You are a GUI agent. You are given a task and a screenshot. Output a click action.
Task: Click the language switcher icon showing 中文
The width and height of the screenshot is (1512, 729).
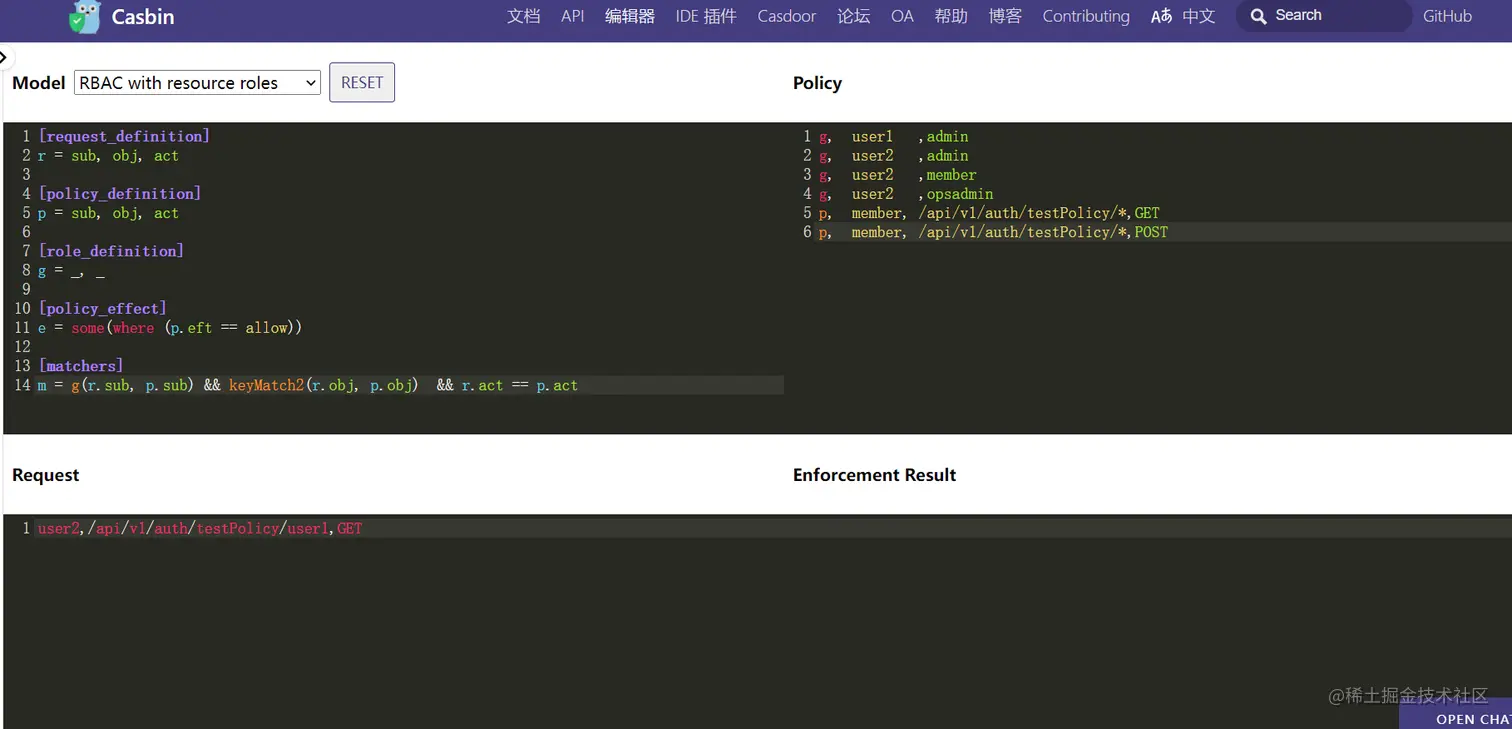1182,15
